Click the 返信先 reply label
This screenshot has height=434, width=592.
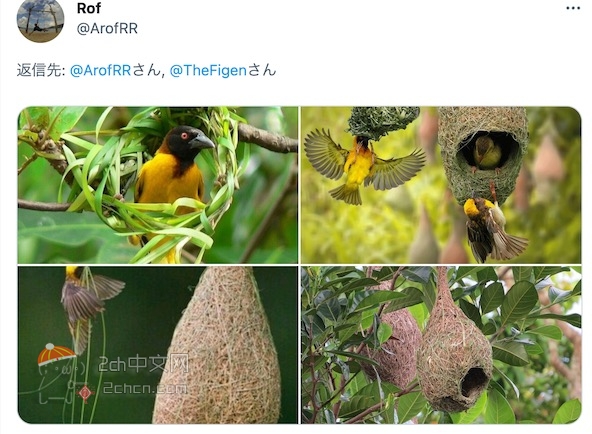coord(41,71)
